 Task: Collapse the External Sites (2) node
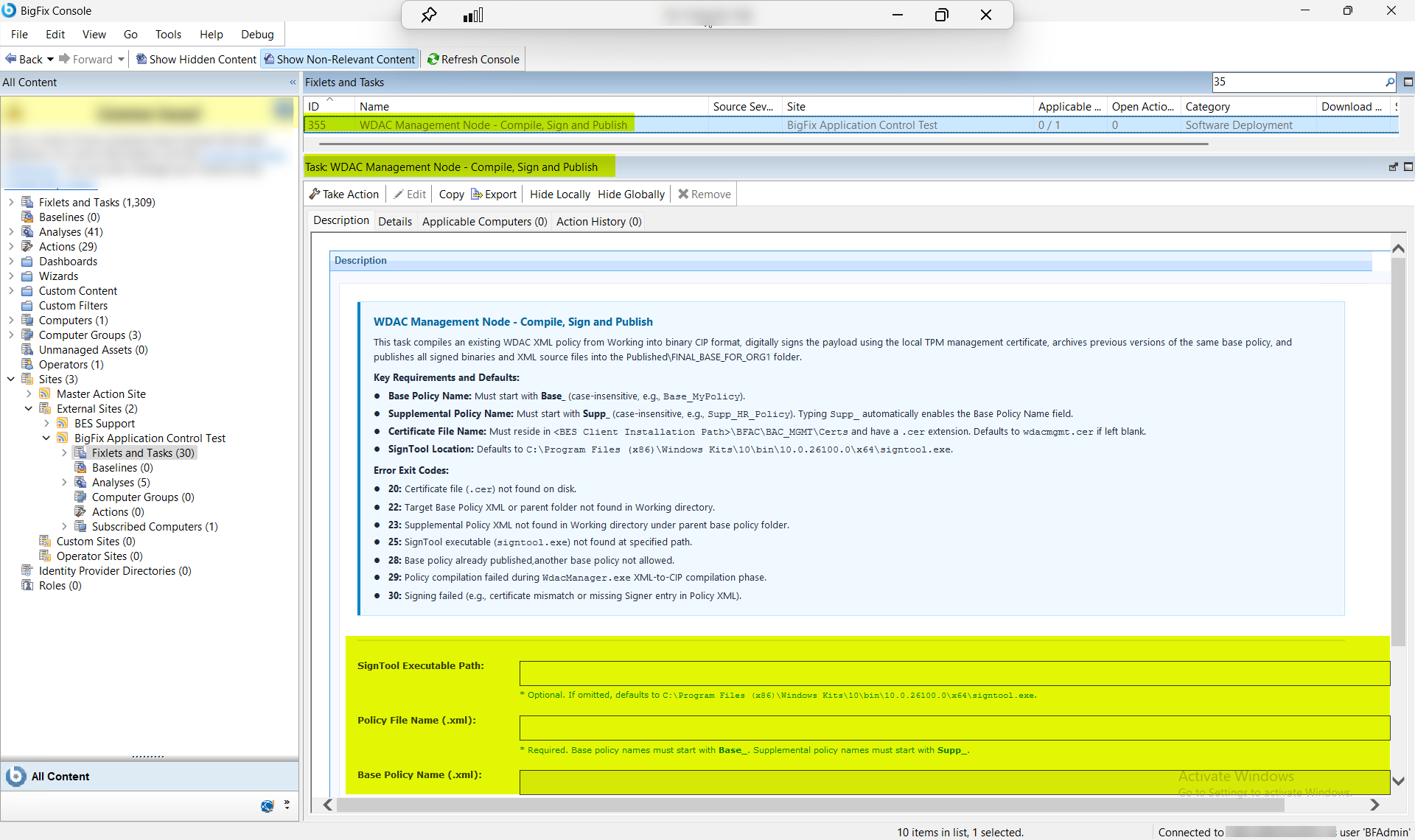[29, 409]
